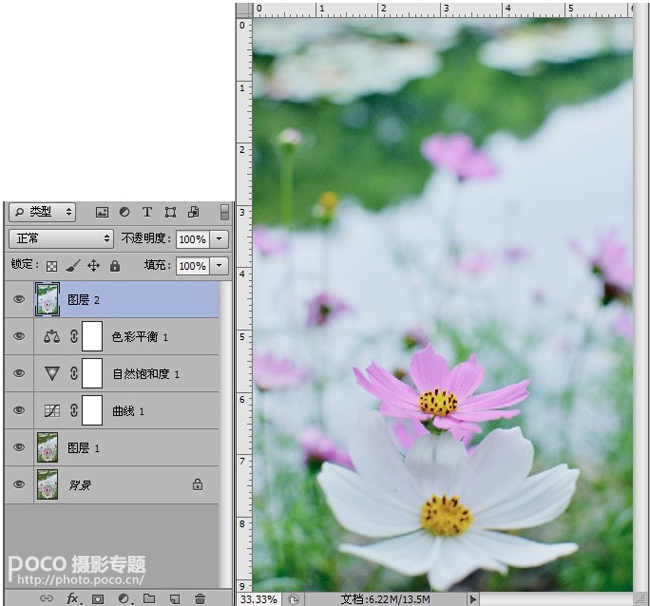Click mask link of 曲线 1

74,410
